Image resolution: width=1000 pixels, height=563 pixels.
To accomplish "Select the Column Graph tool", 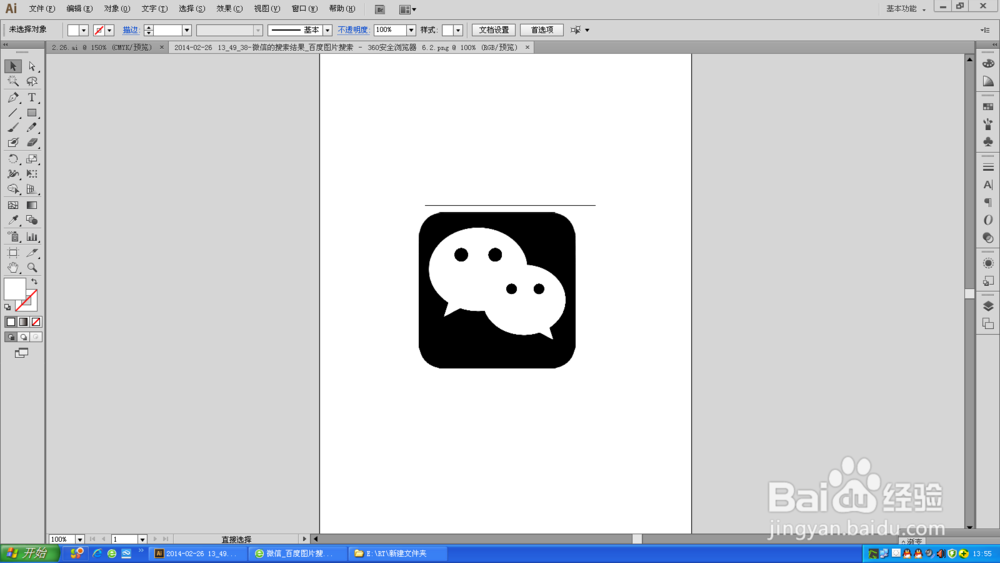I will click(32, 237).
